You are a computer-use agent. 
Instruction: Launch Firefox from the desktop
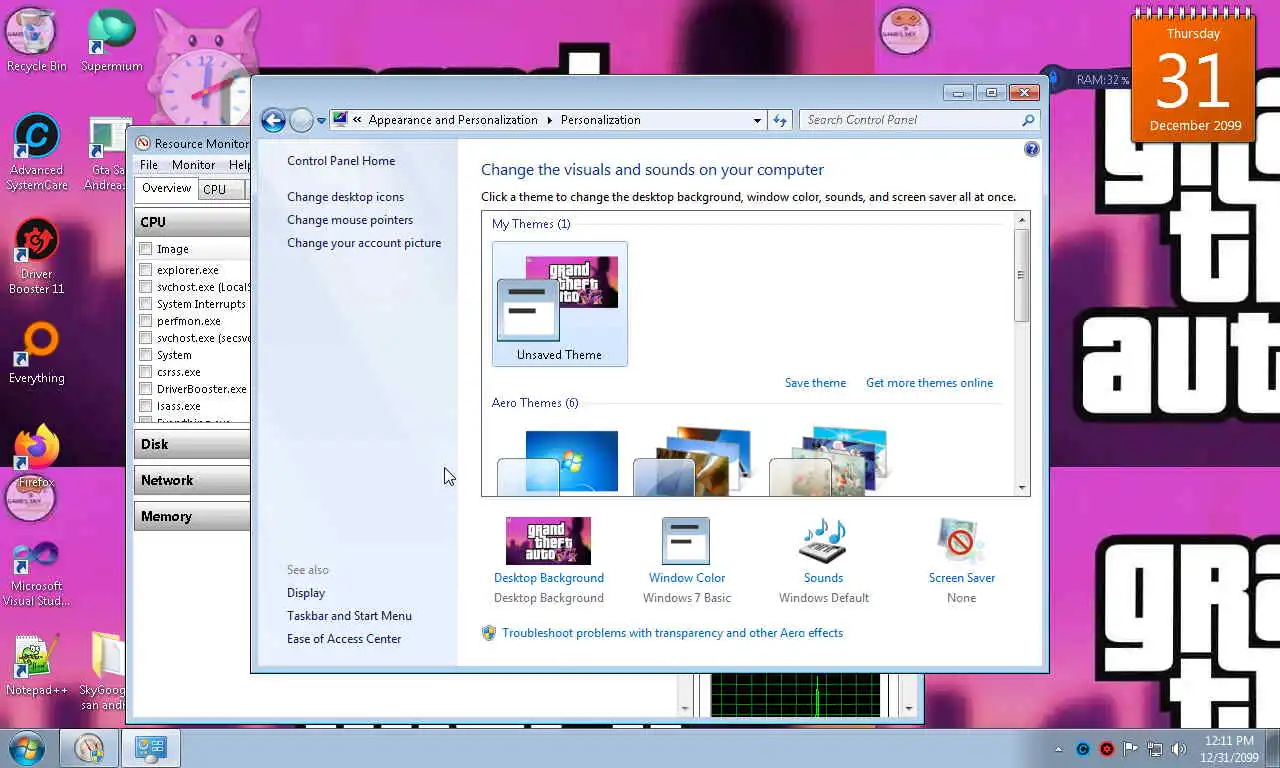[36, 457]
